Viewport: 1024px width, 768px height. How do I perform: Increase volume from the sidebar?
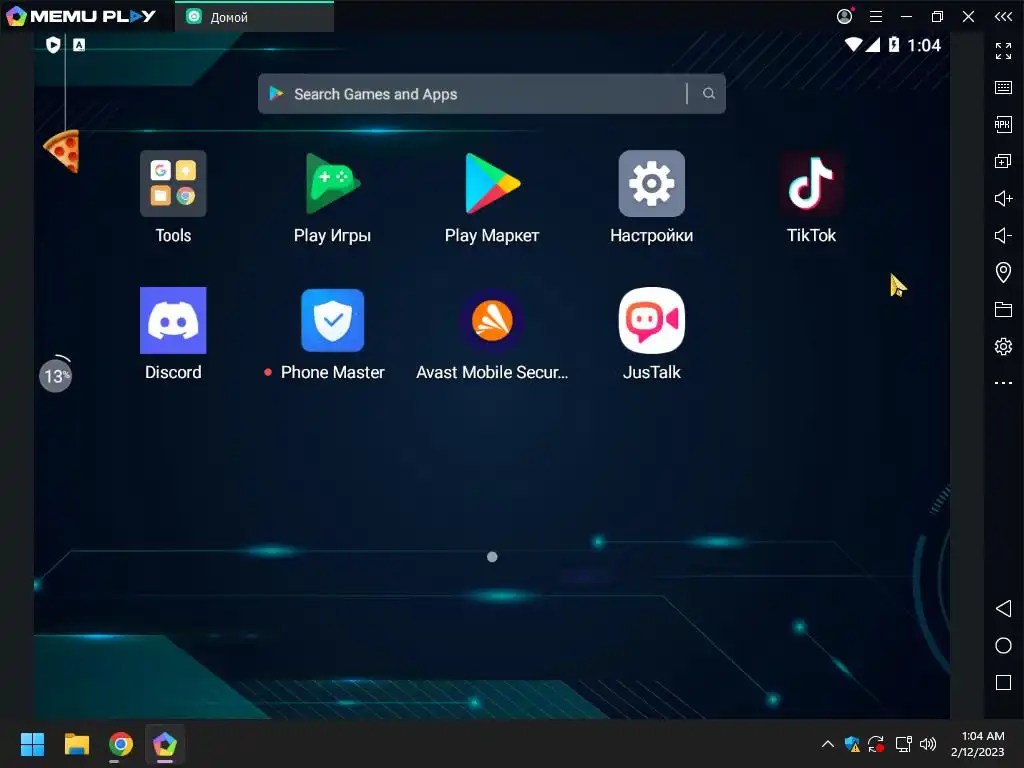[x=1003, y=198]
